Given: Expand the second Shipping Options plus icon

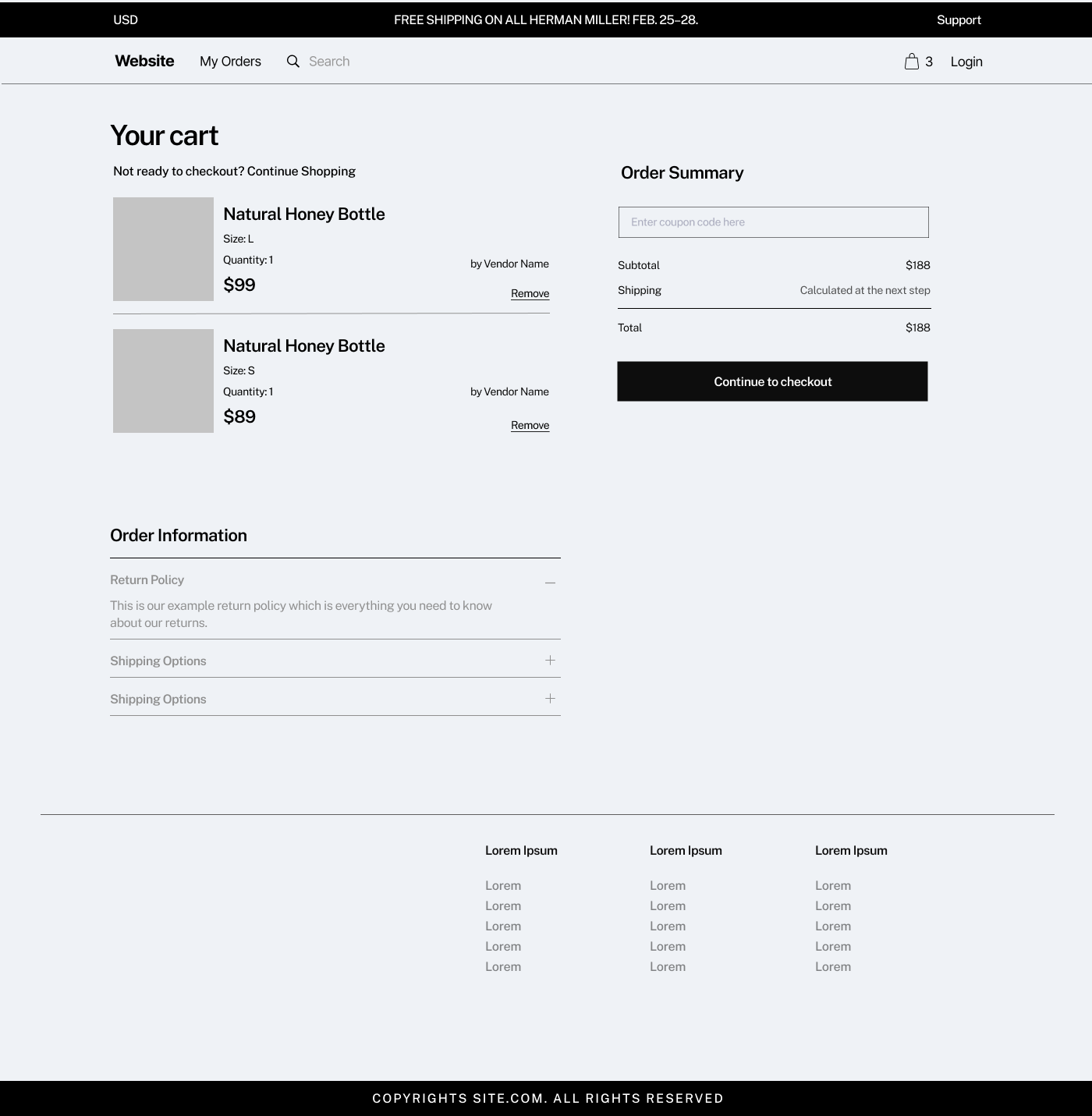Looking at the screenshot, I should pyautogui.click(x=550, y=698).
